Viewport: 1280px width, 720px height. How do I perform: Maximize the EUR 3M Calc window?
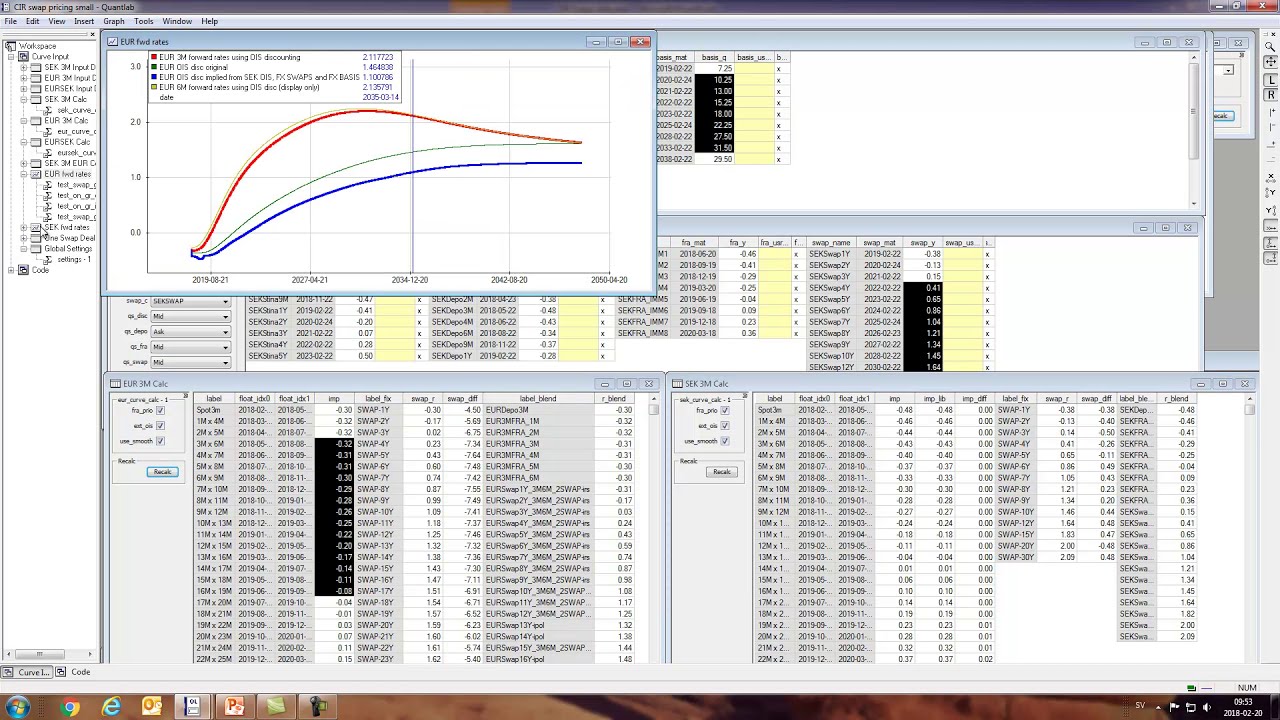coord(627,384)
